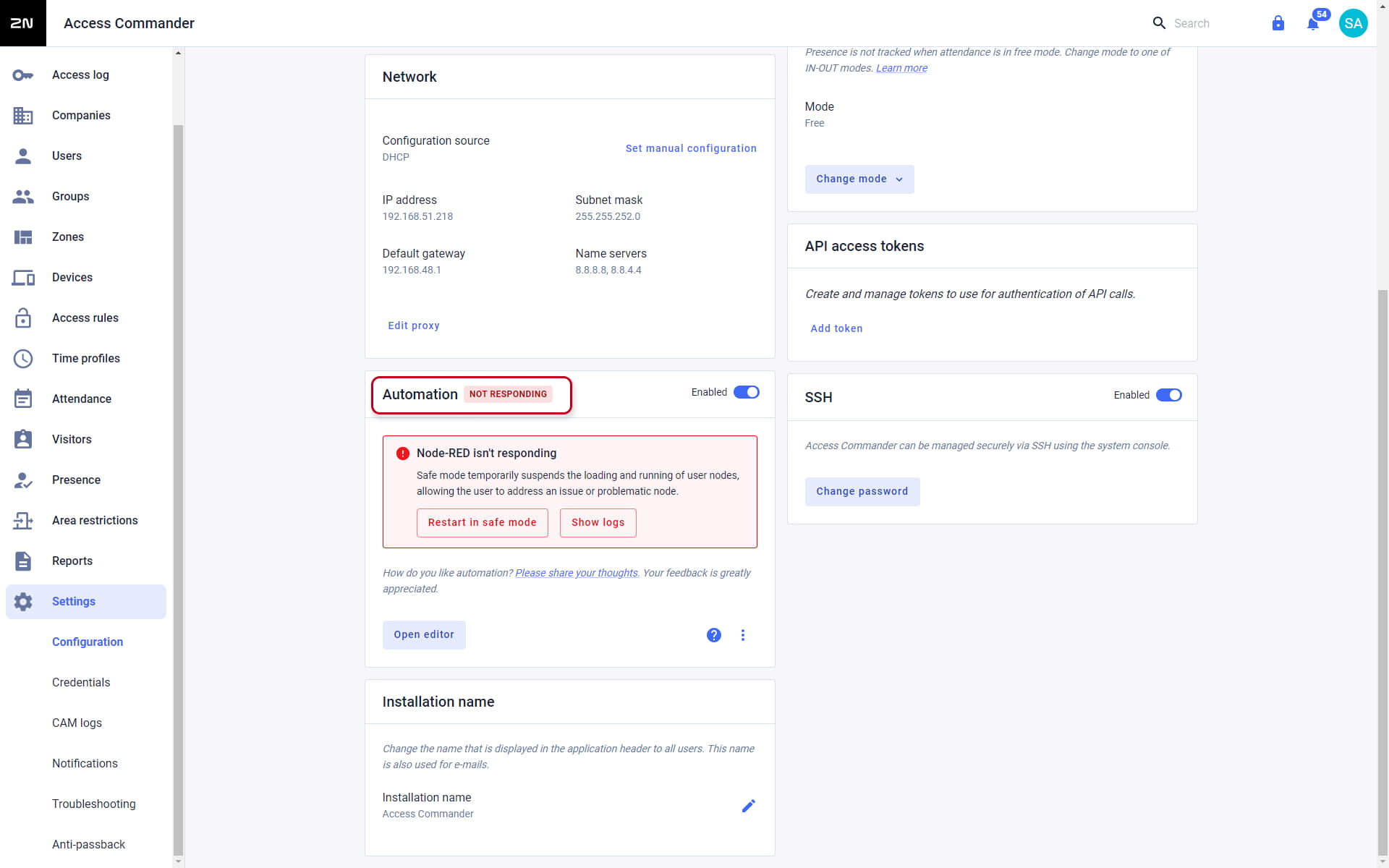Click the Reports document icon
Image resolution: width=1389 pixels, height=868 pixels.
[x=23, y=561]
